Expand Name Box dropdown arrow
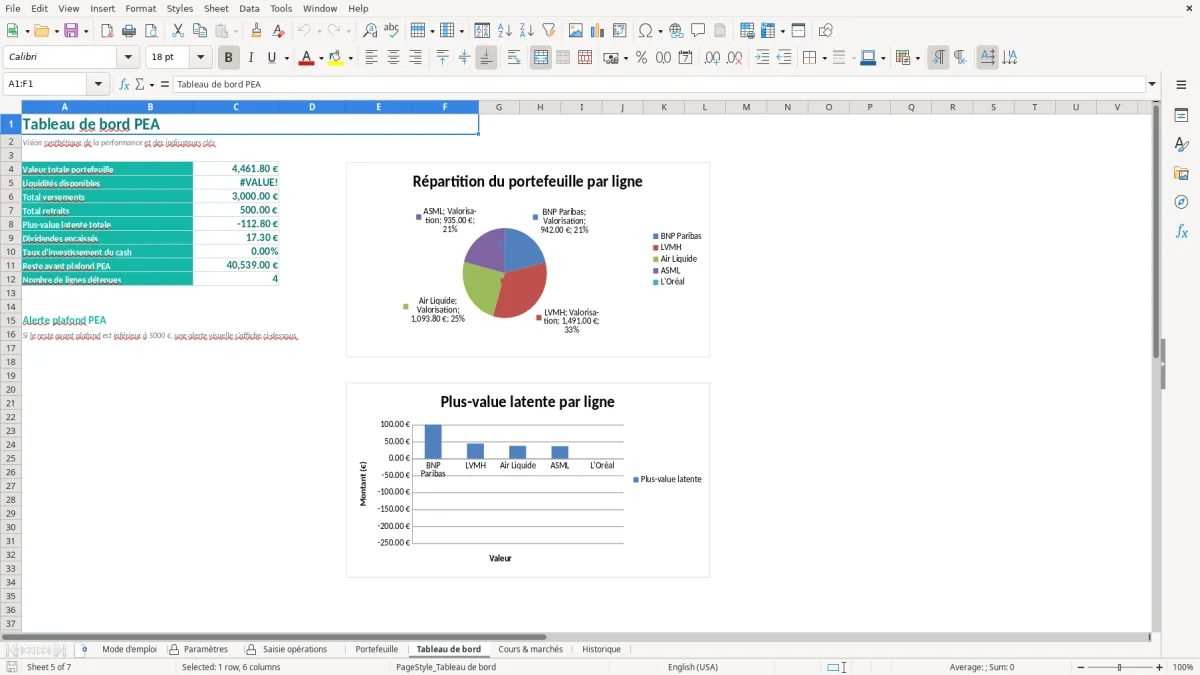1200x675 pixels. coord(98,85)
